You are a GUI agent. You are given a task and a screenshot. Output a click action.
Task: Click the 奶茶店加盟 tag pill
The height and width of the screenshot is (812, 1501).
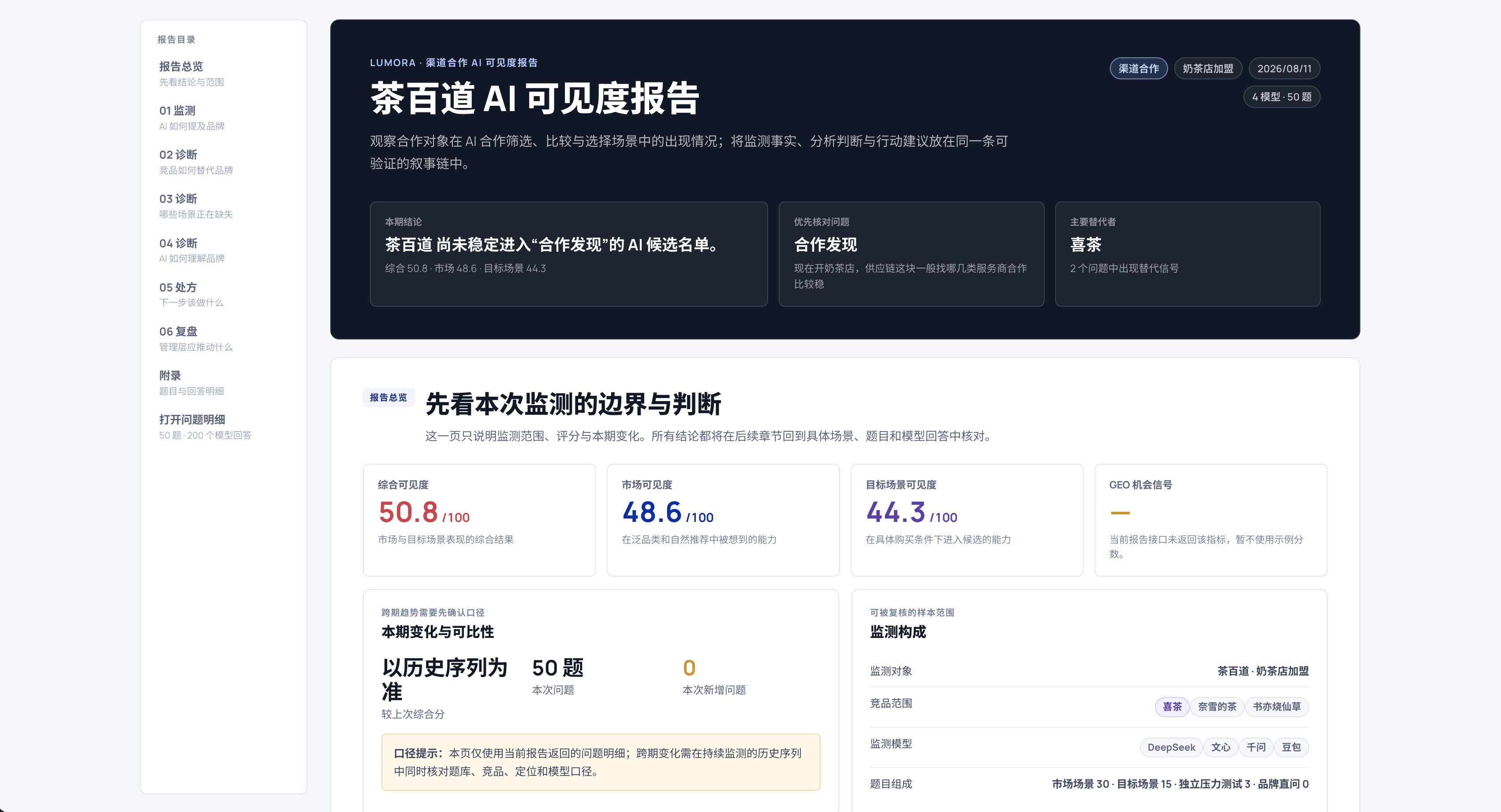[x=1207, y=69]
